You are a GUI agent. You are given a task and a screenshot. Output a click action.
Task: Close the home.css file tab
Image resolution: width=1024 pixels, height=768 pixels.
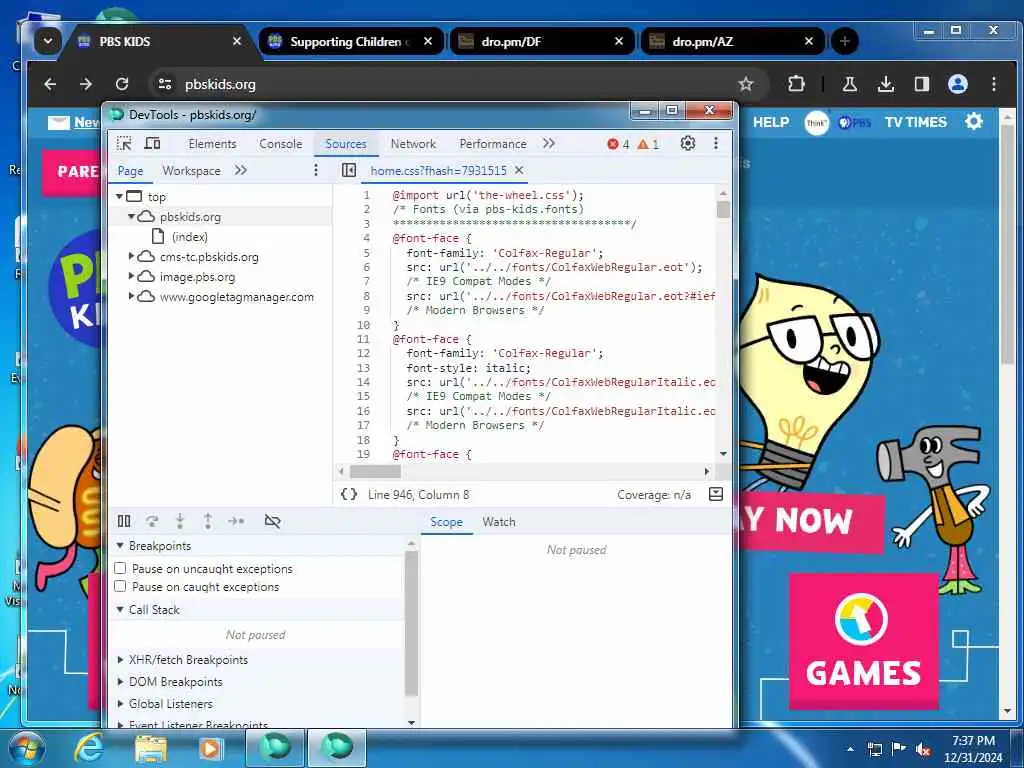click(519, 170)
